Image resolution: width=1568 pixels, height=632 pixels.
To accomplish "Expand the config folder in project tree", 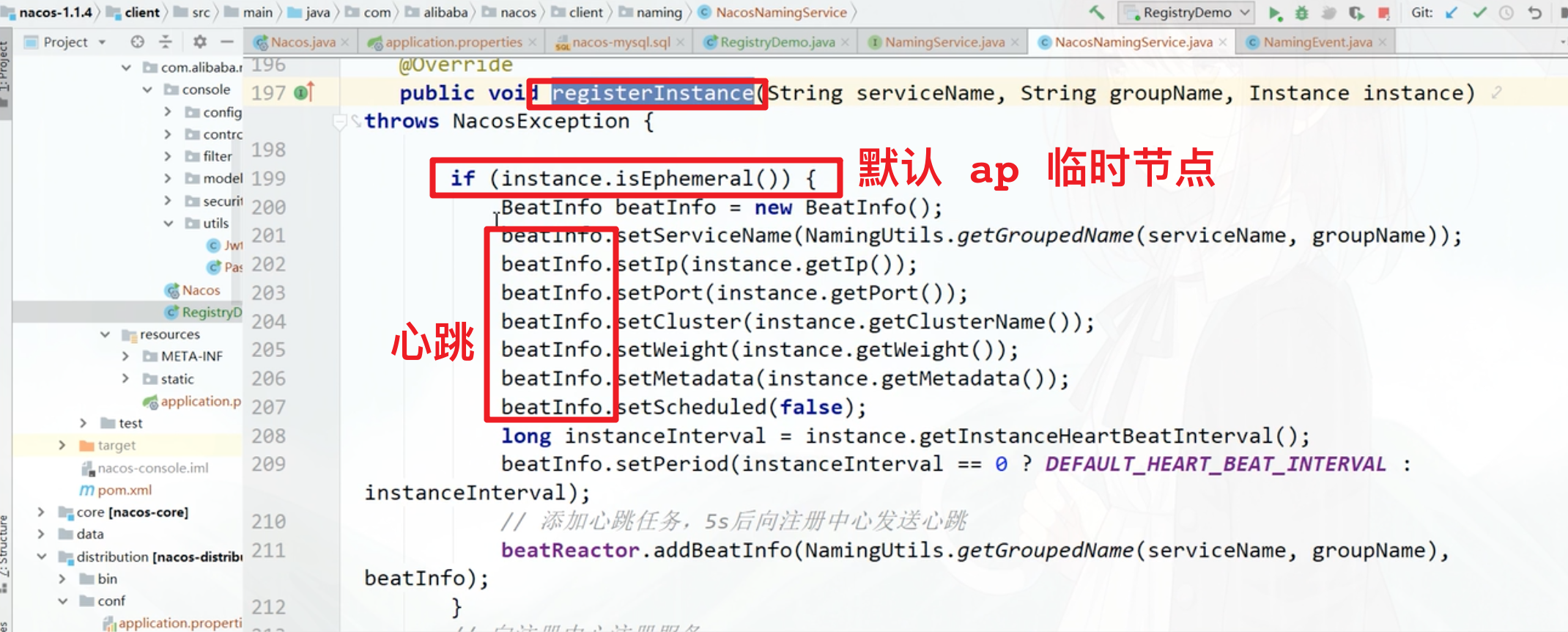I will pos(168,112).
